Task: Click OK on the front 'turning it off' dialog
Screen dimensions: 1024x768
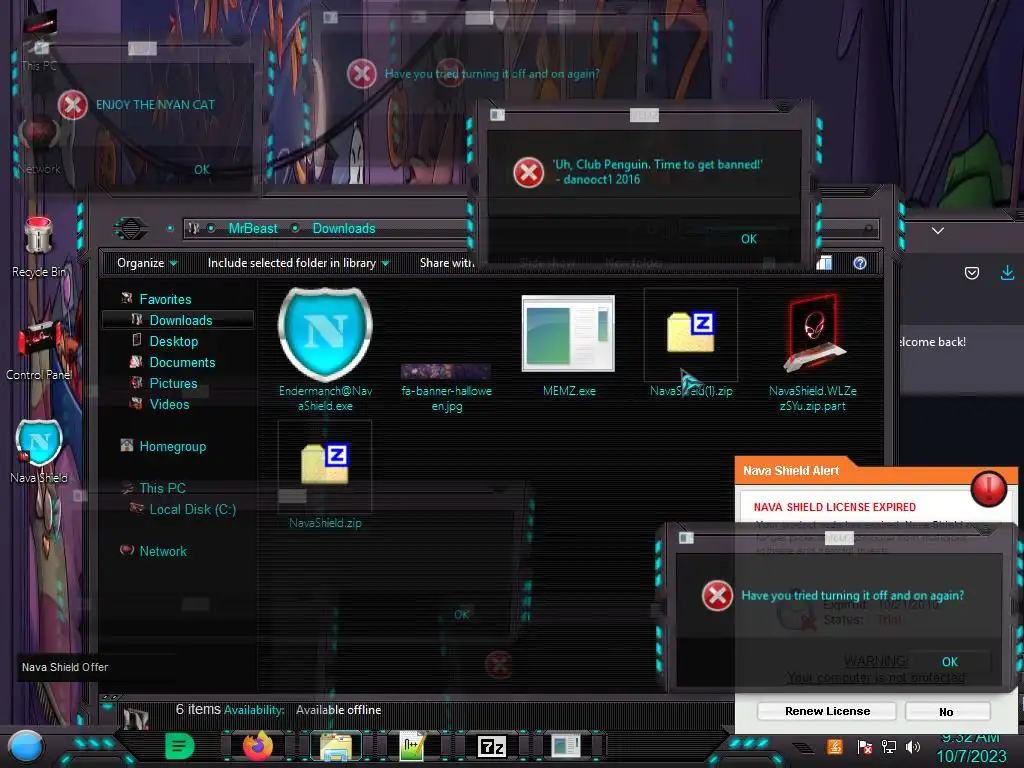Action: point(950,662)
